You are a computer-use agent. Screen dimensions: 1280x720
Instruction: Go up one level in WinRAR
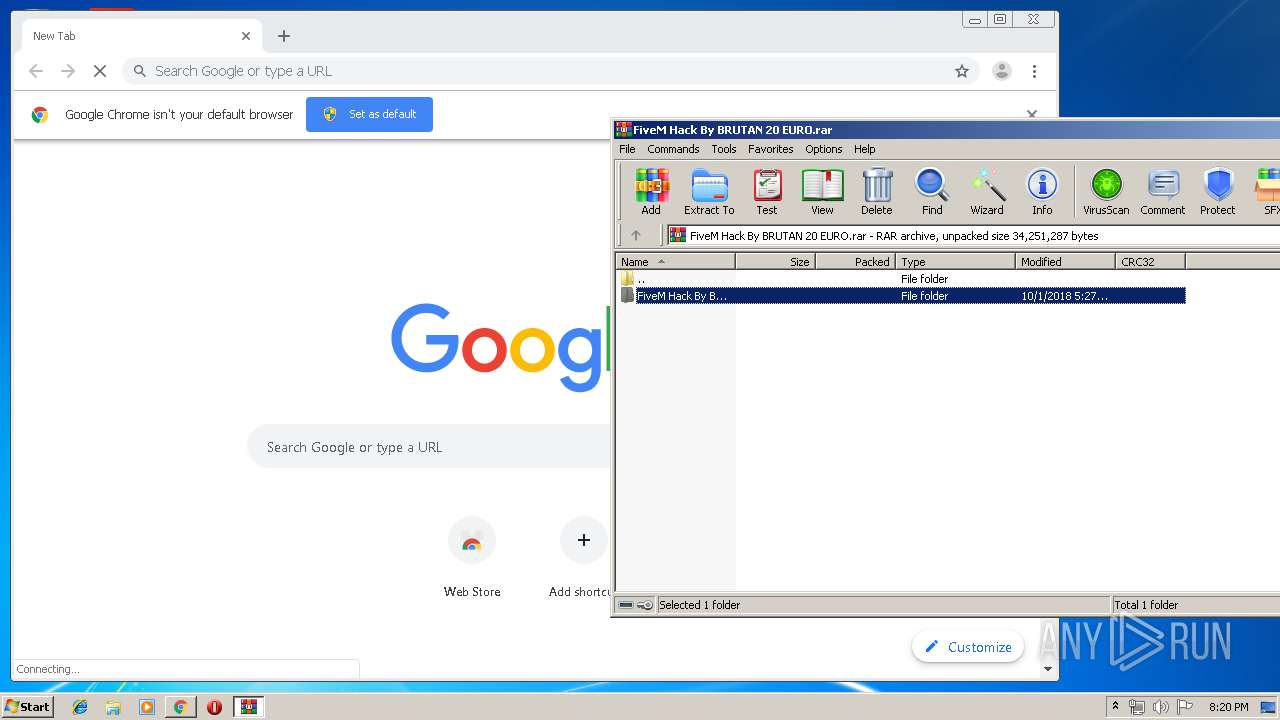click(635, 236)
